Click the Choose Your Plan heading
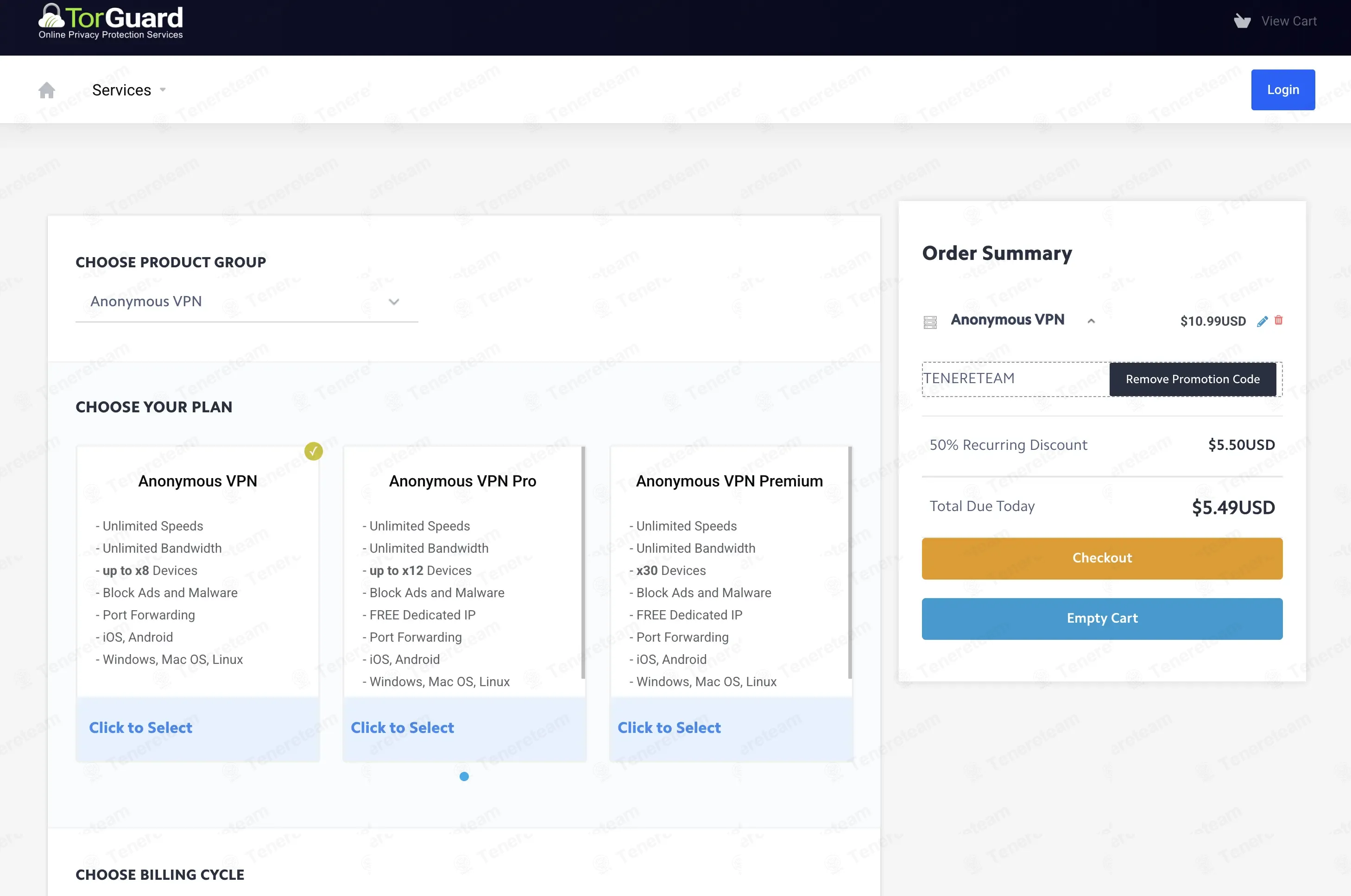Screen dimensions: 1351x896 tap(154, 407)
